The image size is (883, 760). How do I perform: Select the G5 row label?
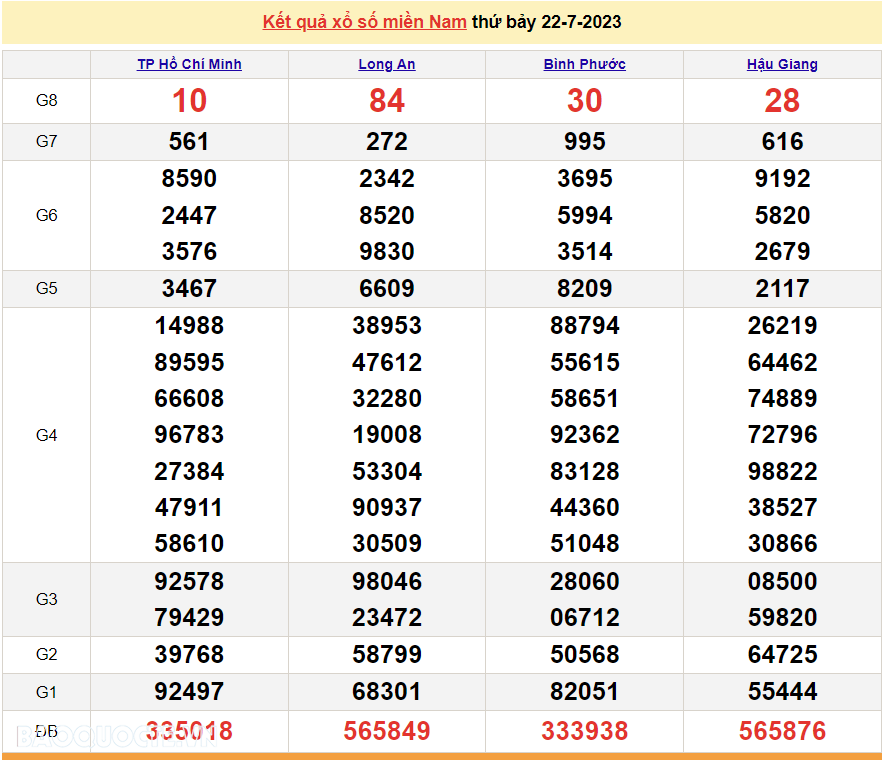[x=46, y=288]
